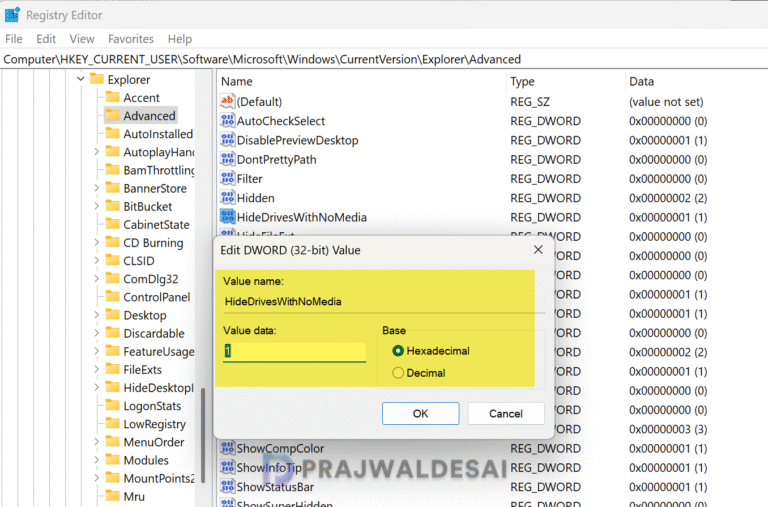Click the REG_SZ type cell

530,101
